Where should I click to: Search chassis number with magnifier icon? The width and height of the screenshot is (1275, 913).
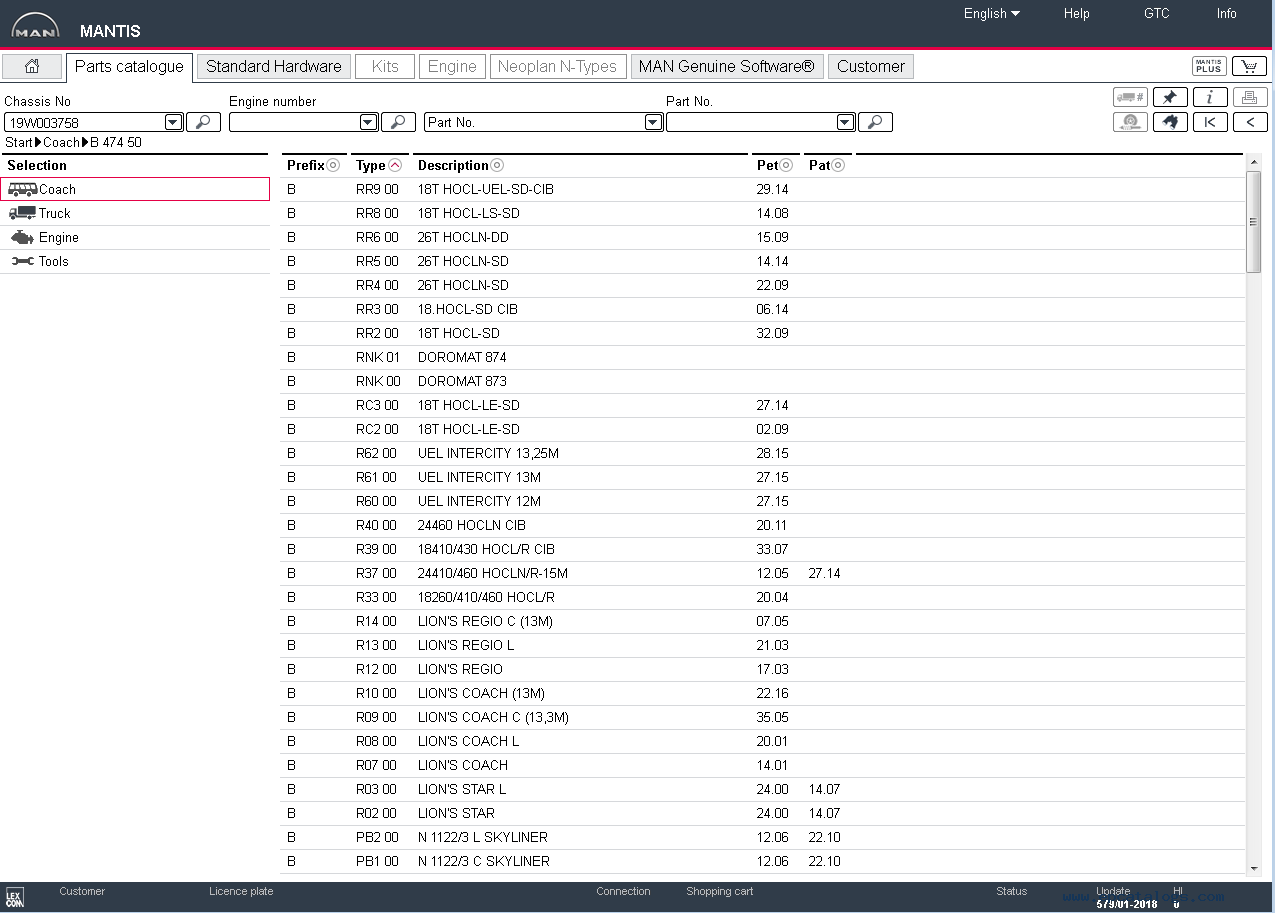204,122
